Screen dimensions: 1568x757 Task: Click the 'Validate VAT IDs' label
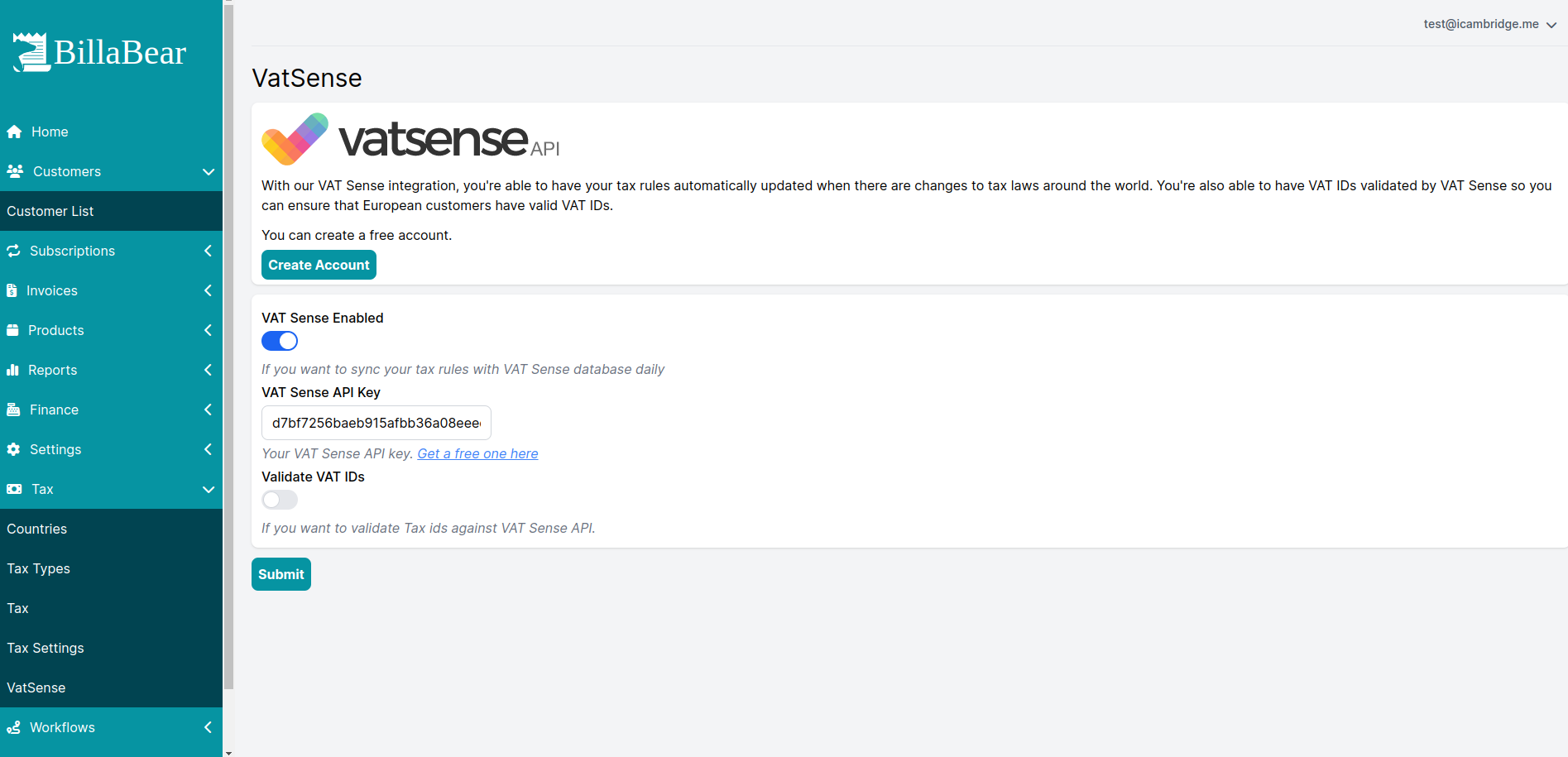coord(313,477)
